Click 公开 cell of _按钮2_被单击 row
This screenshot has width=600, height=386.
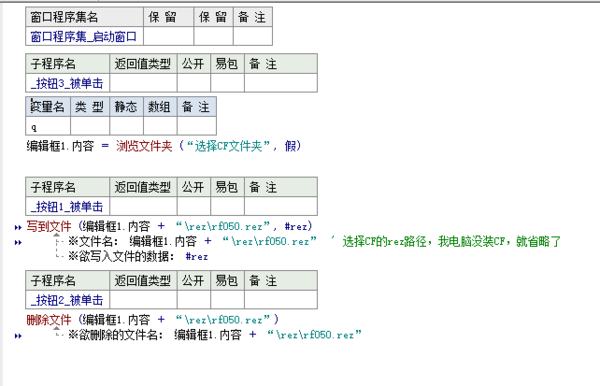pyautogui.click(x=194, y=300)
